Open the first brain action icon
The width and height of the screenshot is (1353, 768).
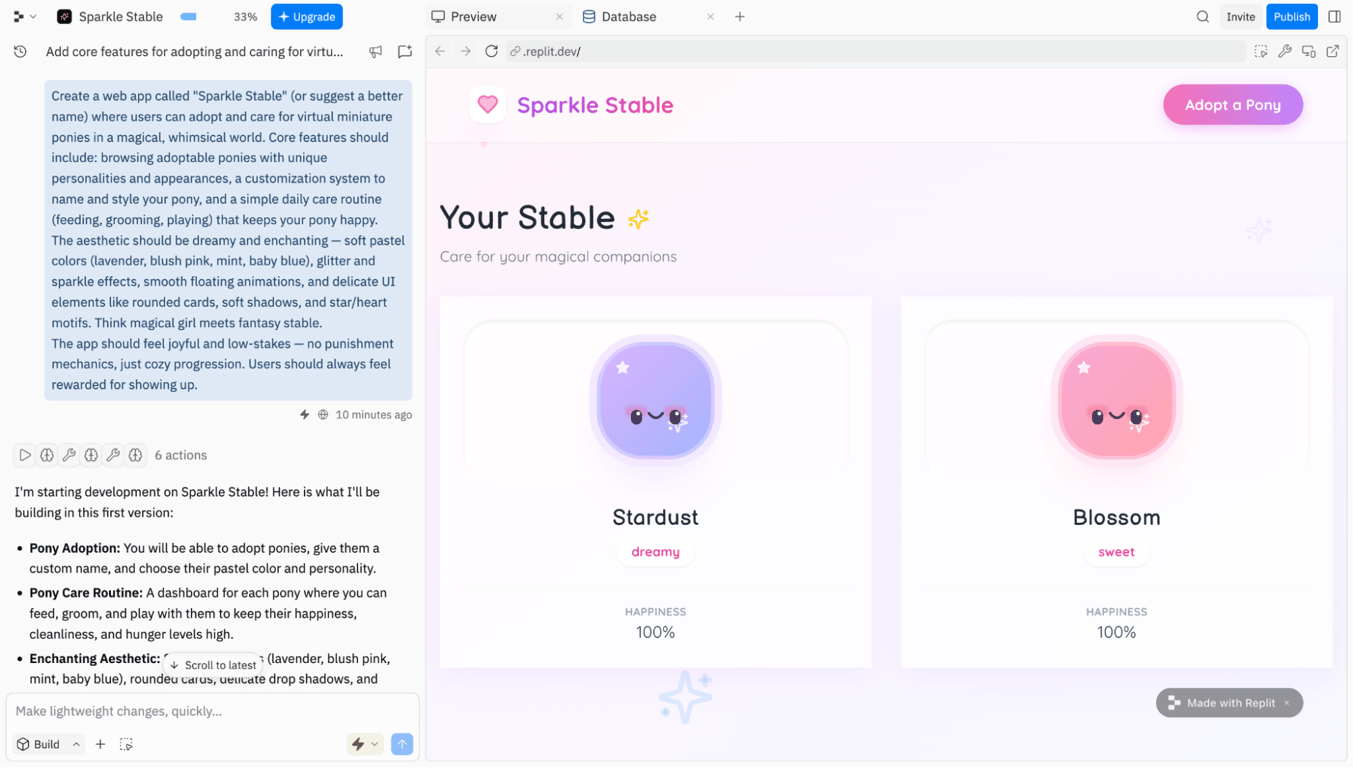(x=47, y=455)
